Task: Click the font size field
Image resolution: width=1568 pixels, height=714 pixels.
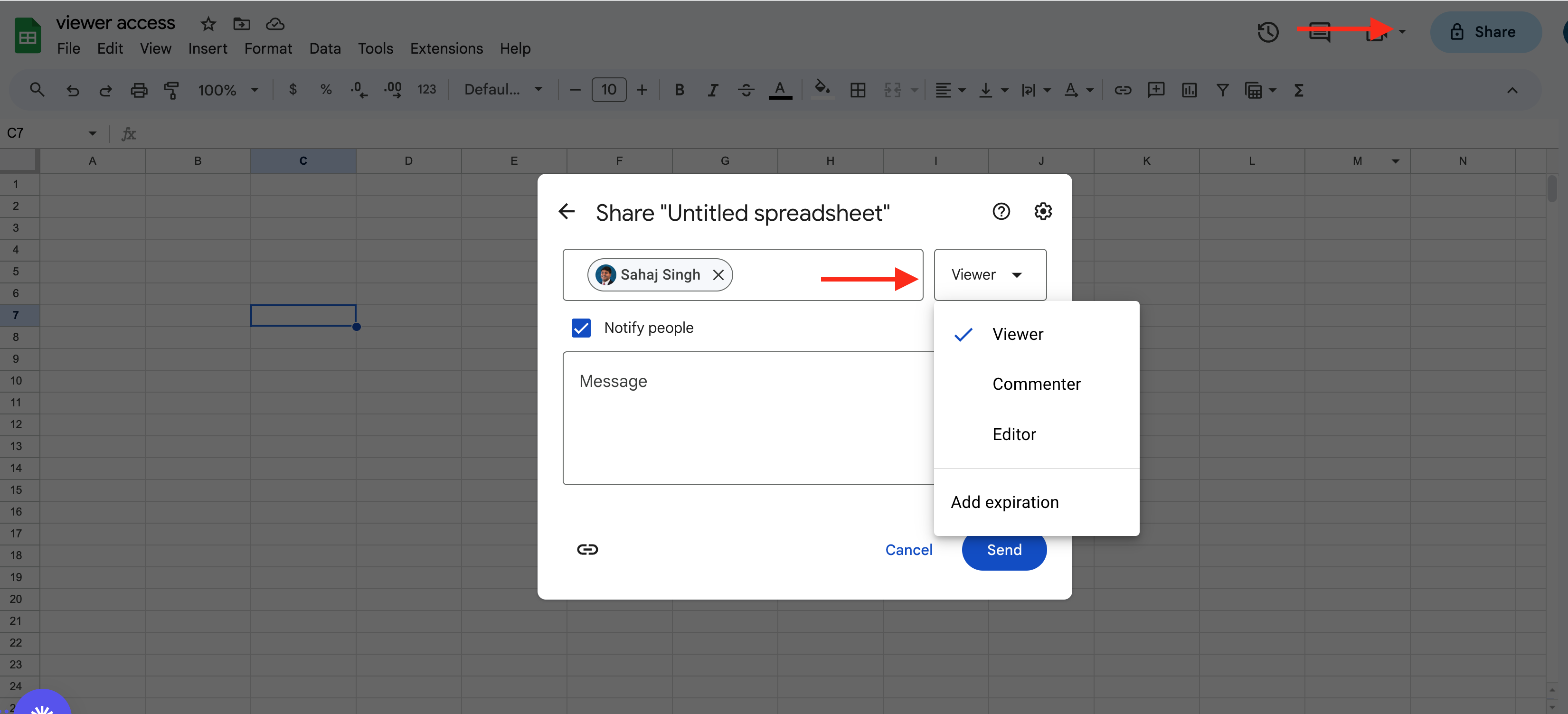Action: point(609,90)
